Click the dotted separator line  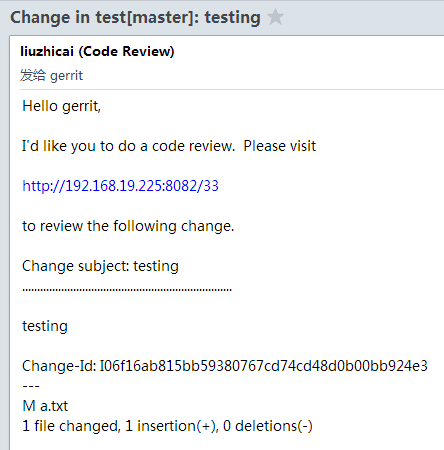pos(127,290)
